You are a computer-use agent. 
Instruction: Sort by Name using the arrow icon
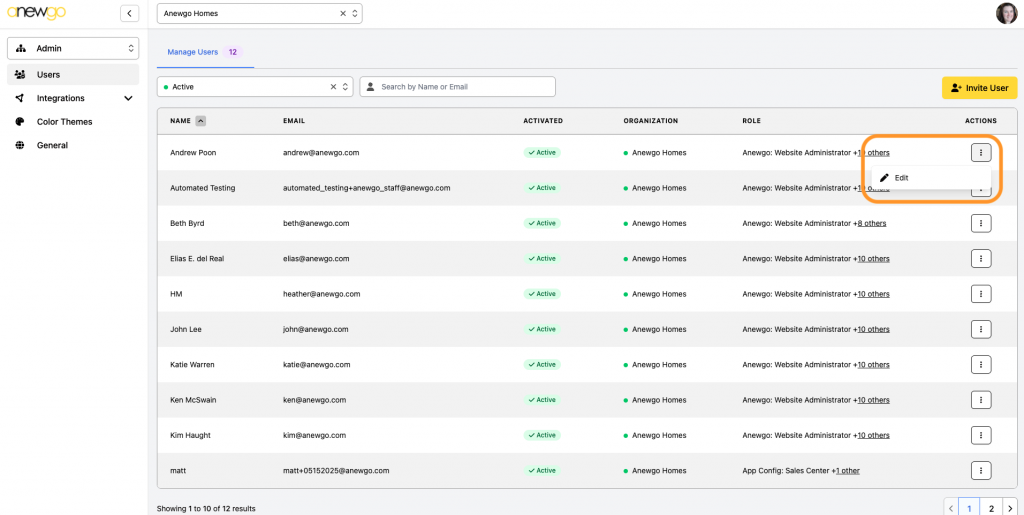pos(200,121)
